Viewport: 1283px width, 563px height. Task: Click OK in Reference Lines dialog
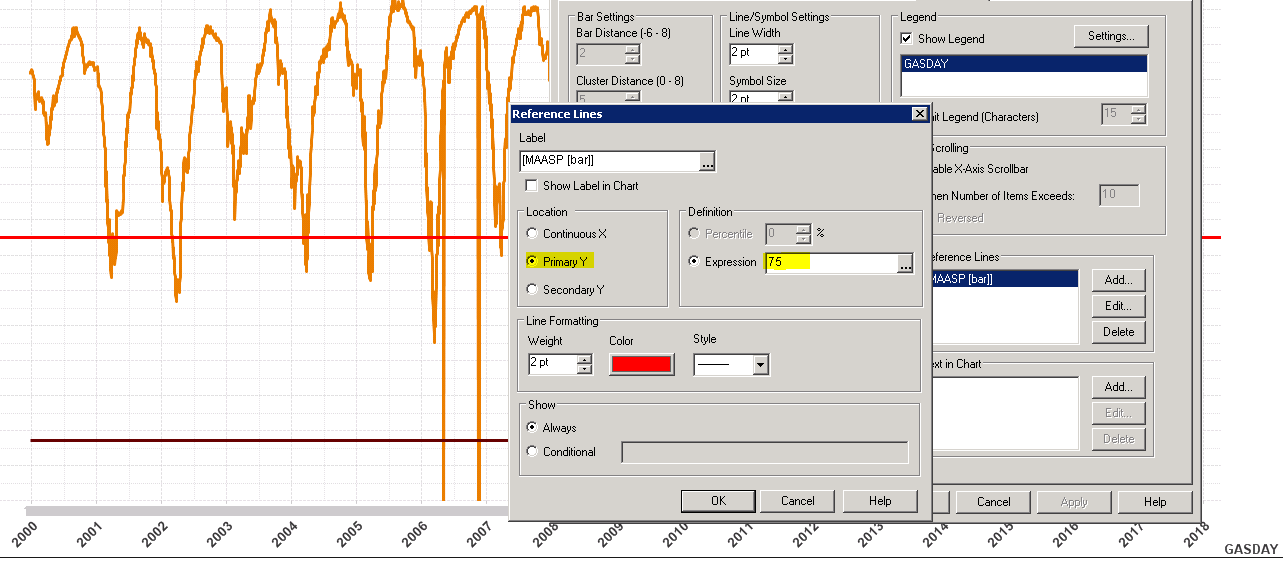pos(717,501)
